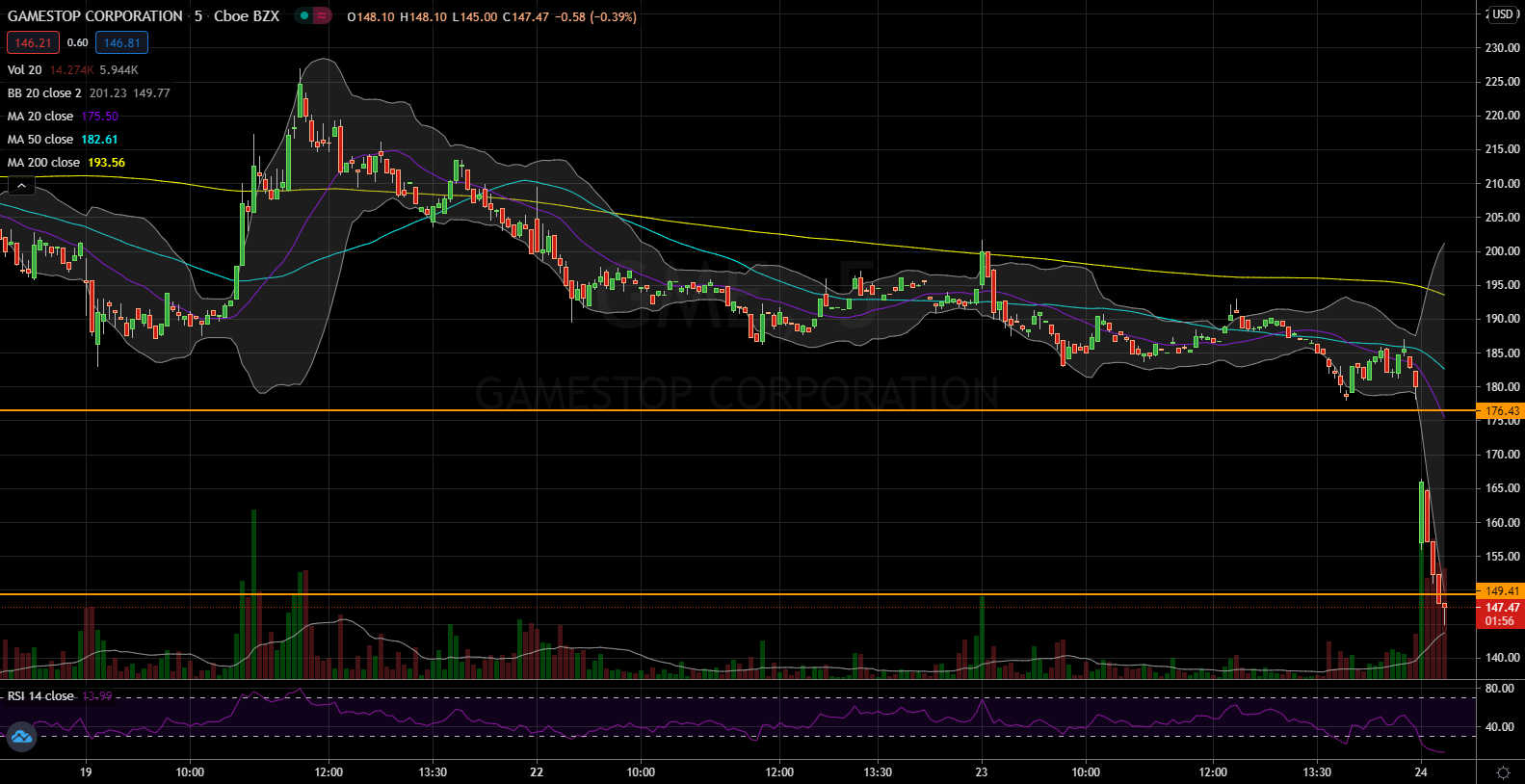Open chart settings gear icon
The image size is (1525, 784).
click(x=1502, y=772)
